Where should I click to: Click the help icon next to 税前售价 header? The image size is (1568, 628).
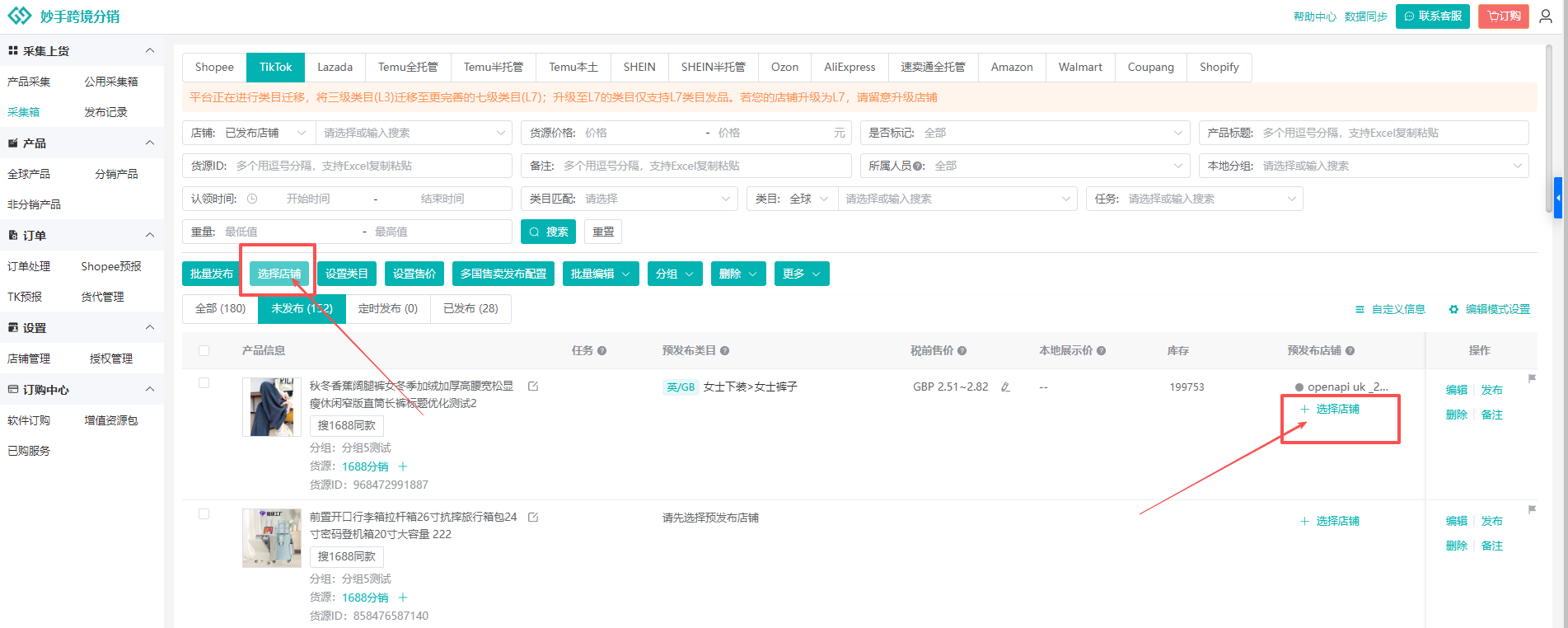point(962,351)
